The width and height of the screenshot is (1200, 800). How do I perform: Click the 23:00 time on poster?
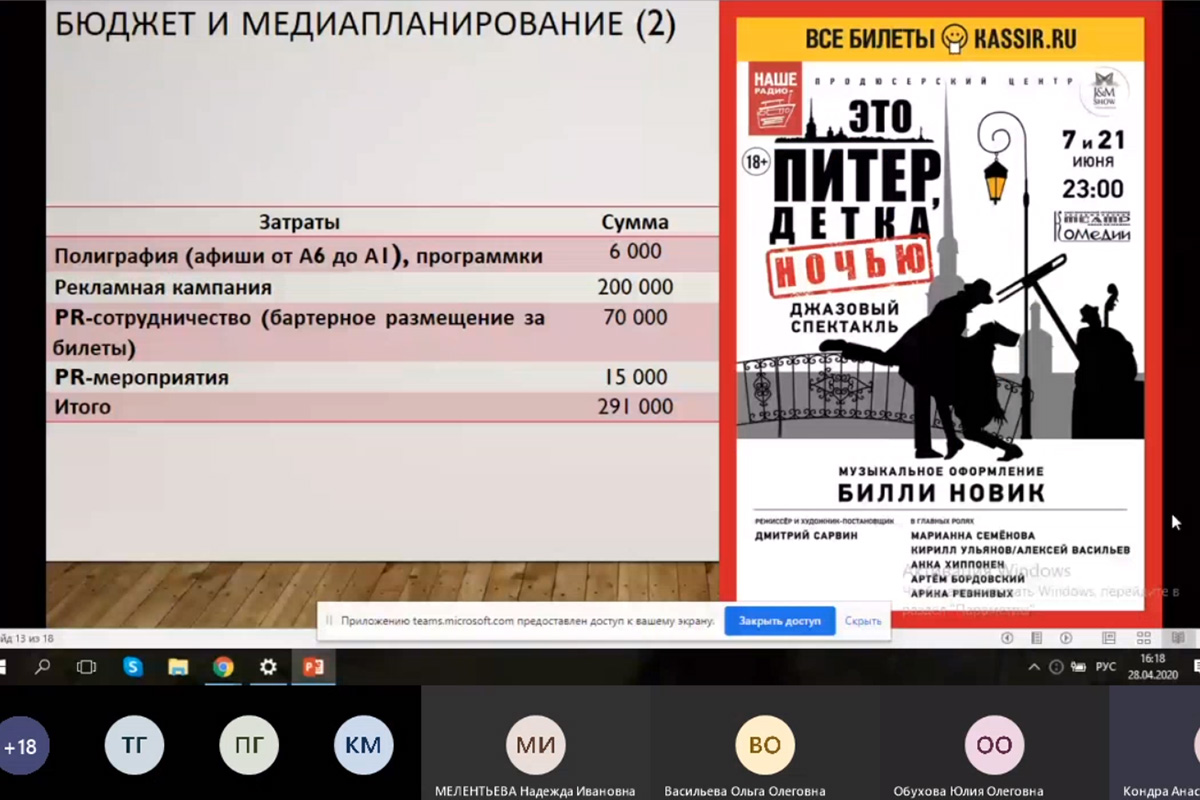pos(1092,189)
